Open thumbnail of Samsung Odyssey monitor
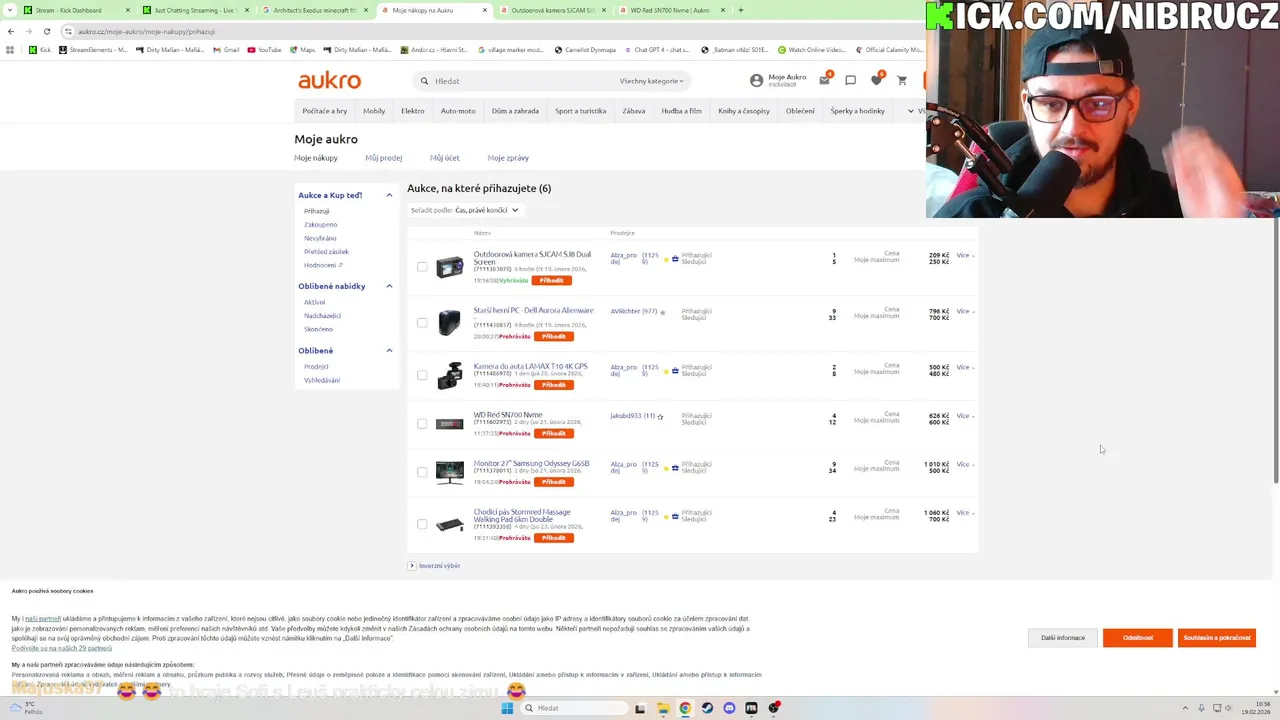Screen dimensions: 1280x720 [449, 472]
